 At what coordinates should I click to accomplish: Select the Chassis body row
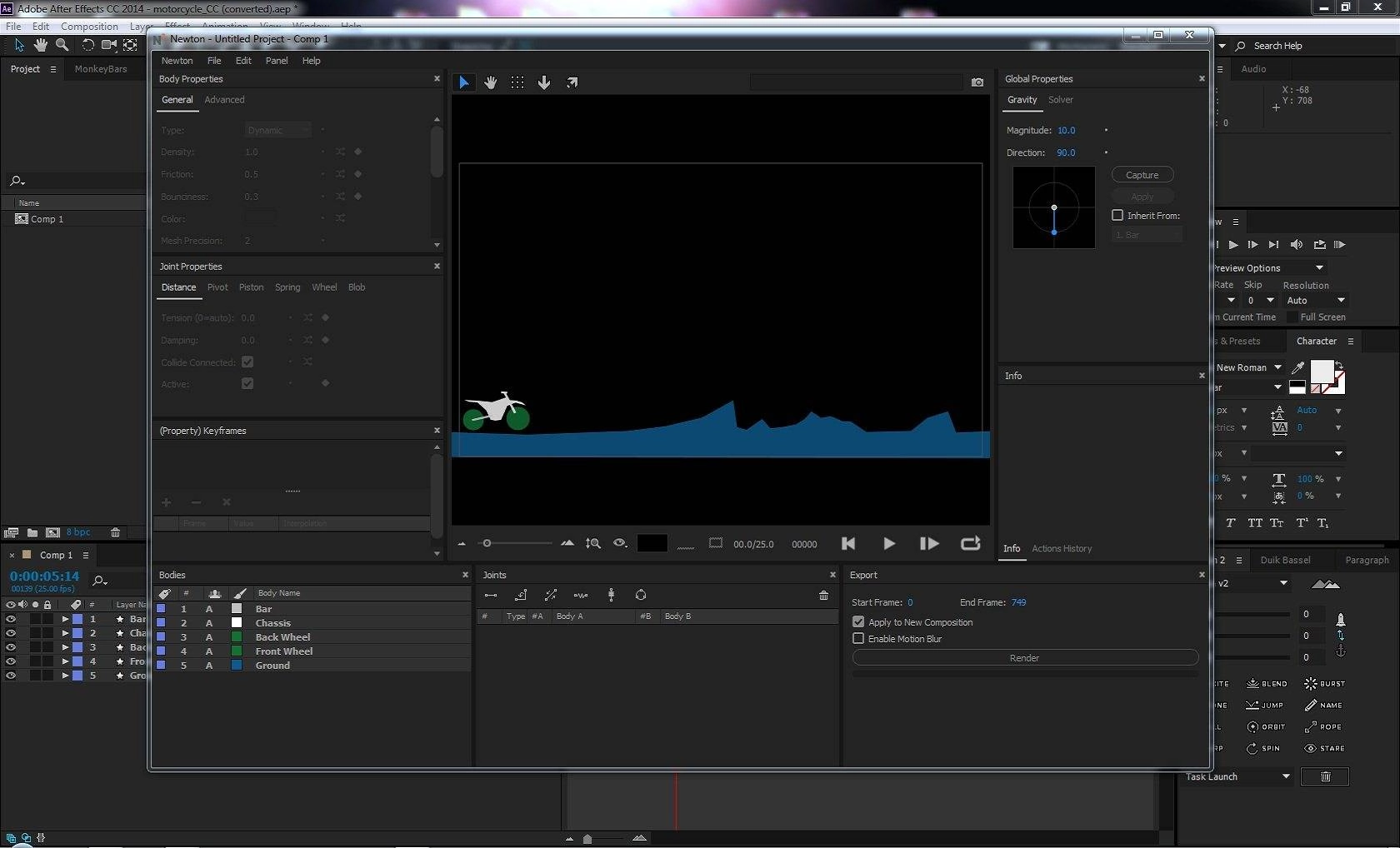coord(313,623)
